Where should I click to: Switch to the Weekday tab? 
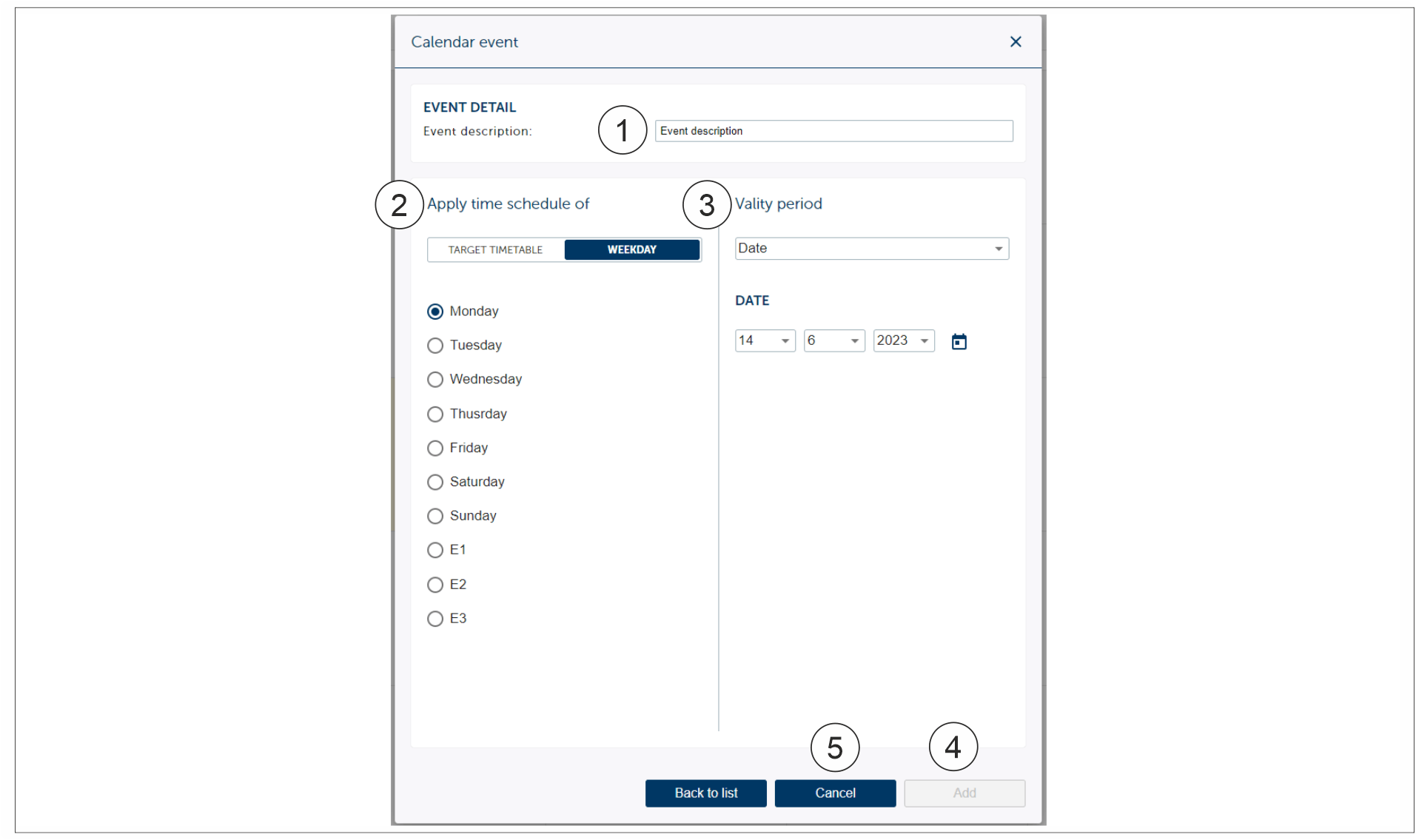632,250
